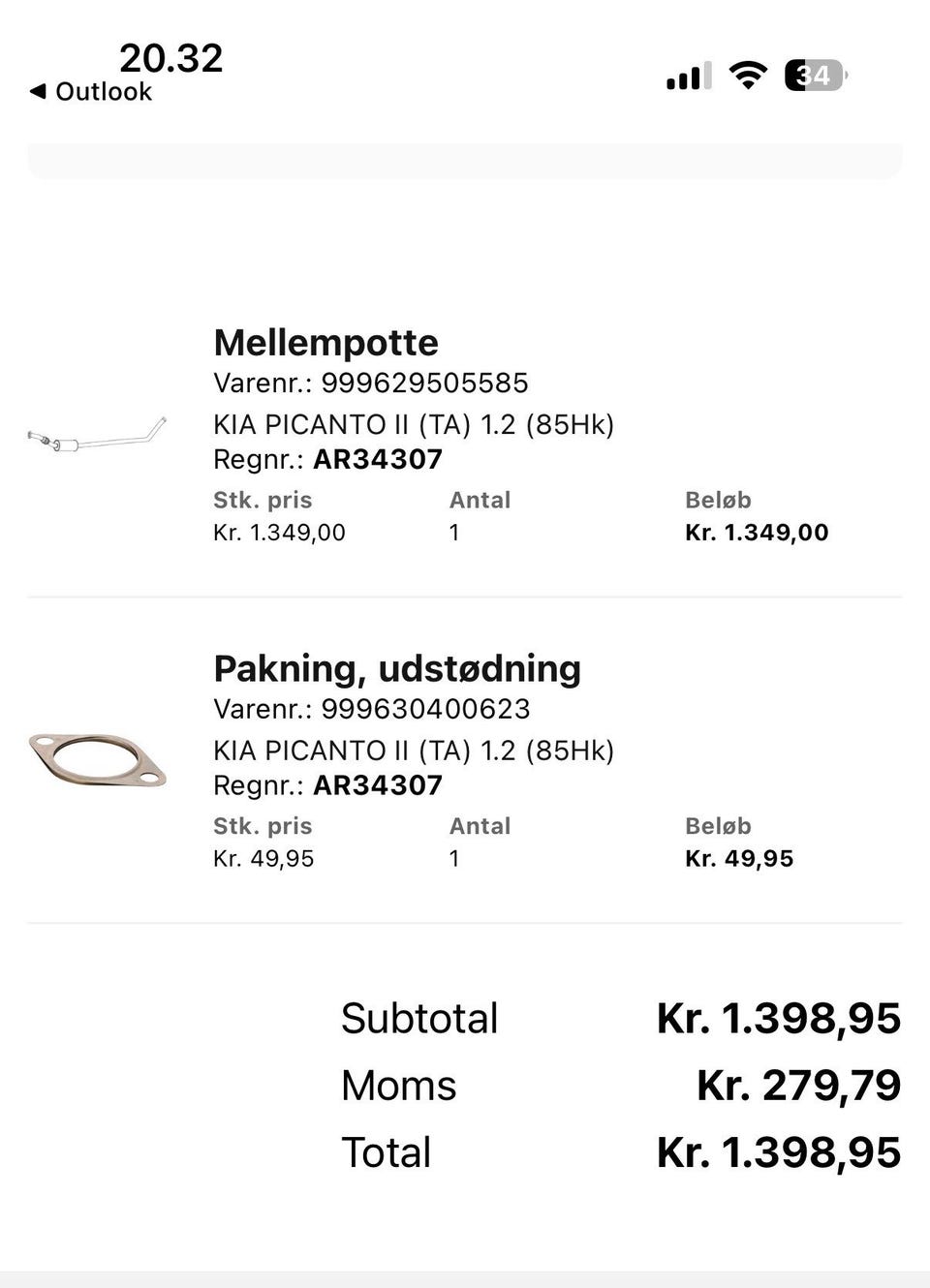Viewport: 930px width, 1288px height.
Task: Tap the back arrow to Outlook
Action: pos(38,91)
